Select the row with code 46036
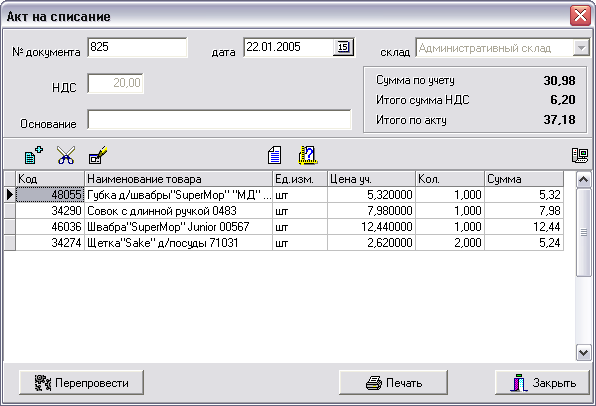 click(284, 227)
